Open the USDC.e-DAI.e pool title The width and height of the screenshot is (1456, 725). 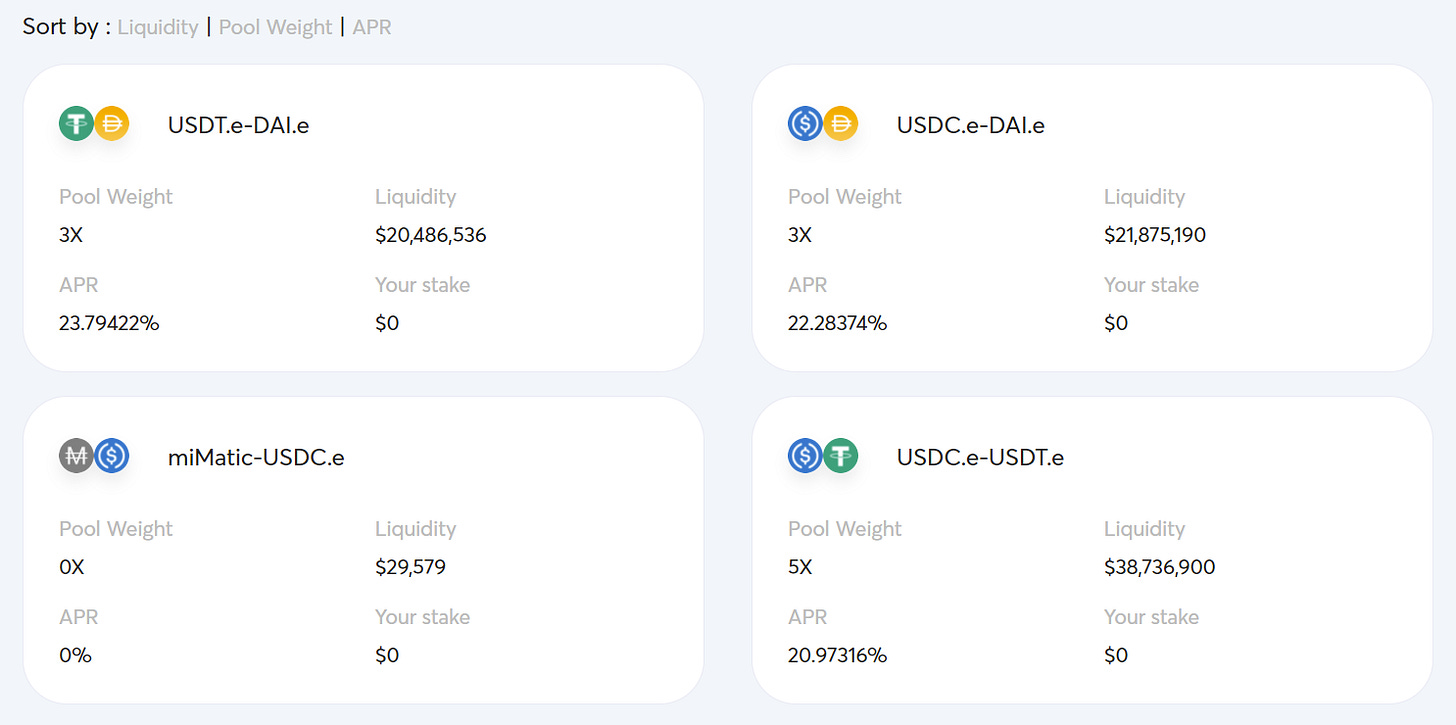(971, 126)
